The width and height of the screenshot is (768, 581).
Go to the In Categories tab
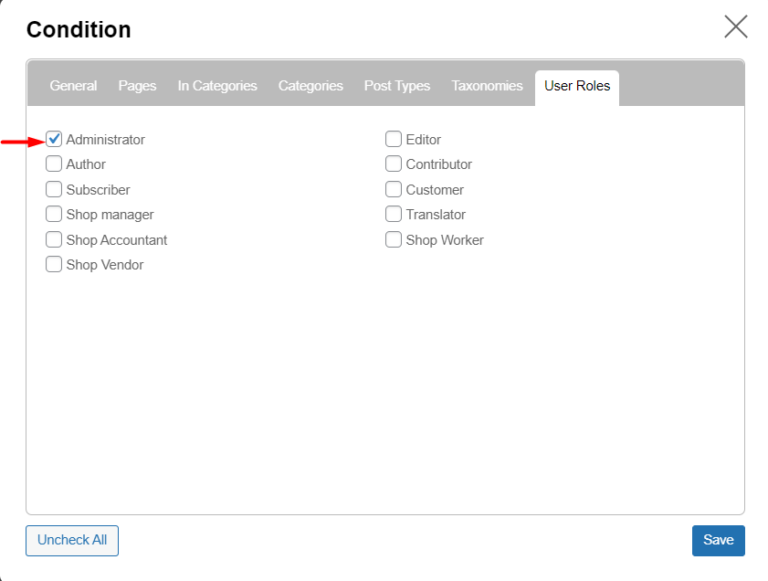217,86
